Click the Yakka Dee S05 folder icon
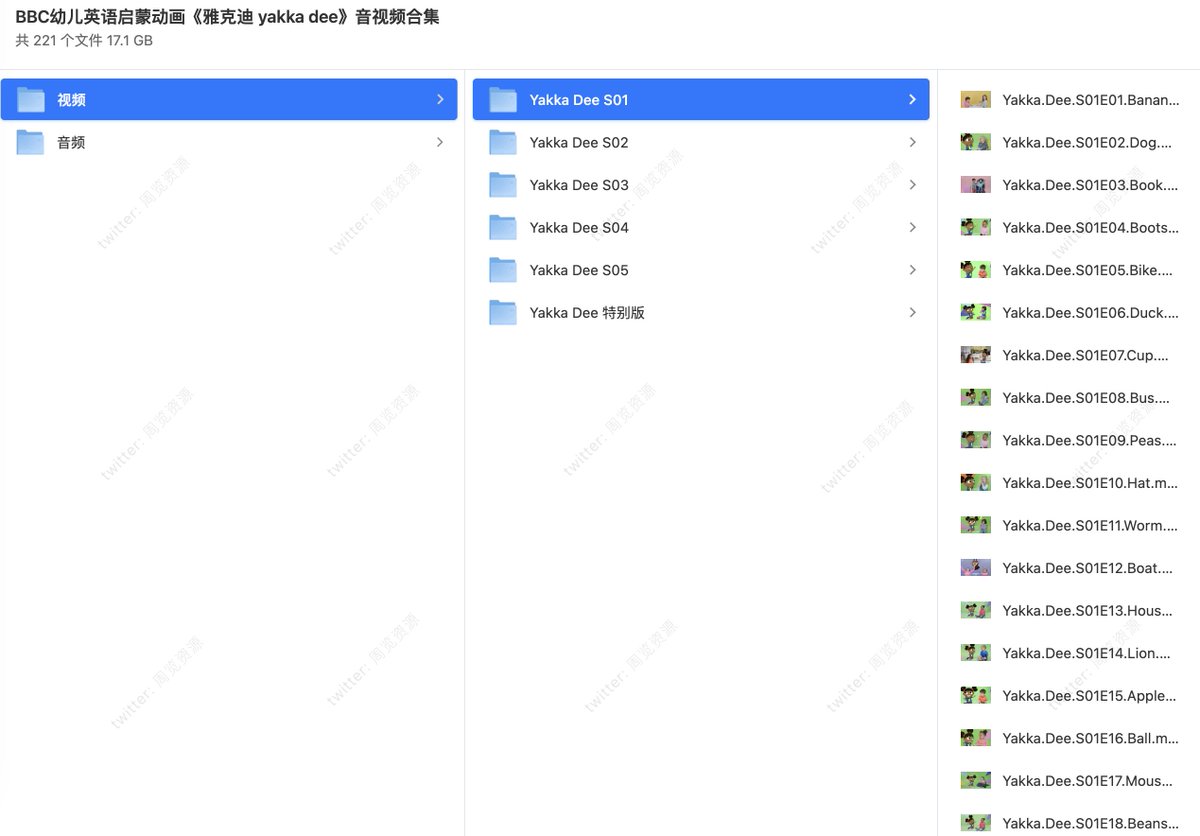The image size is (1200, 836). click(503, 270)
